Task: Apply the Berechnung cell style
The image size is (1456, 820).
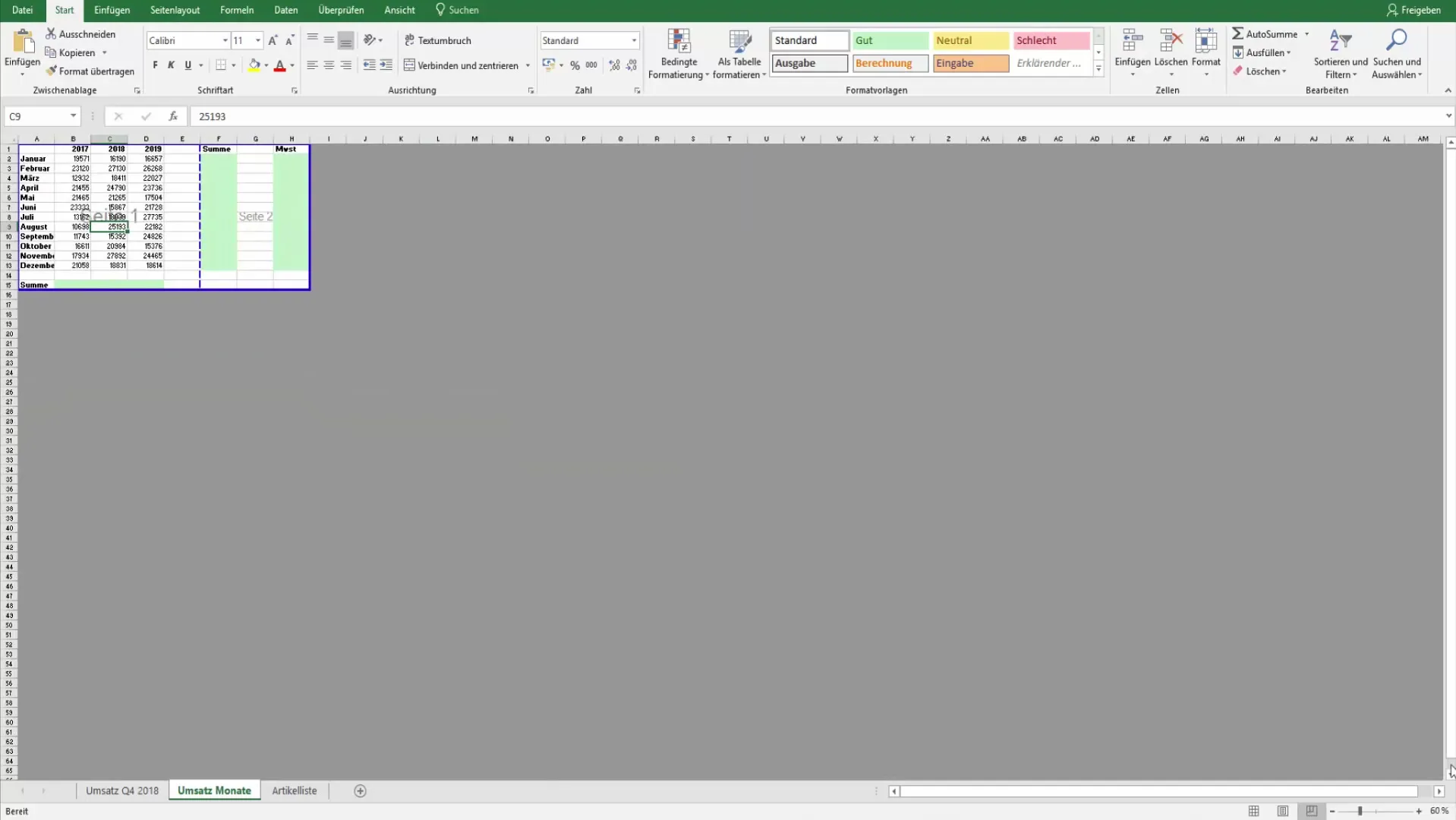Action: [890, 63]
